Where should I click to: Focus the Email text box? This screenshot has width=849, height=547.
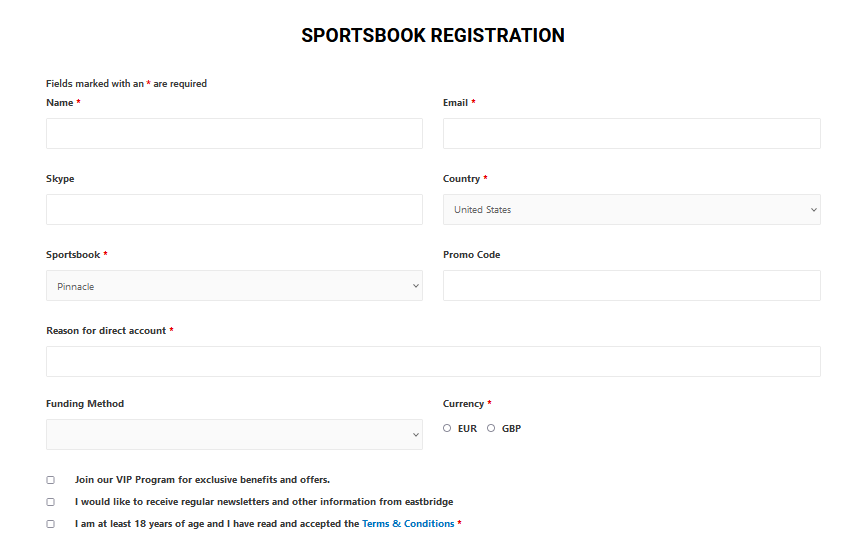[x=631, y=134]
